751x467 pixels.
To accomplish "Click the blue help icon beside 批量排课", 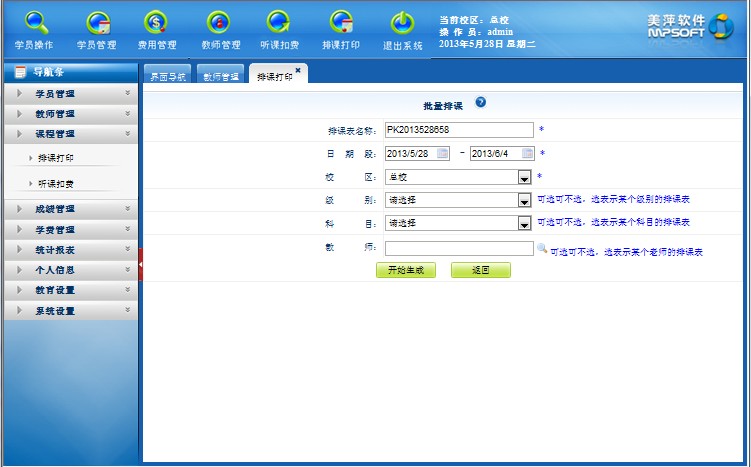I will pos(481,103).
